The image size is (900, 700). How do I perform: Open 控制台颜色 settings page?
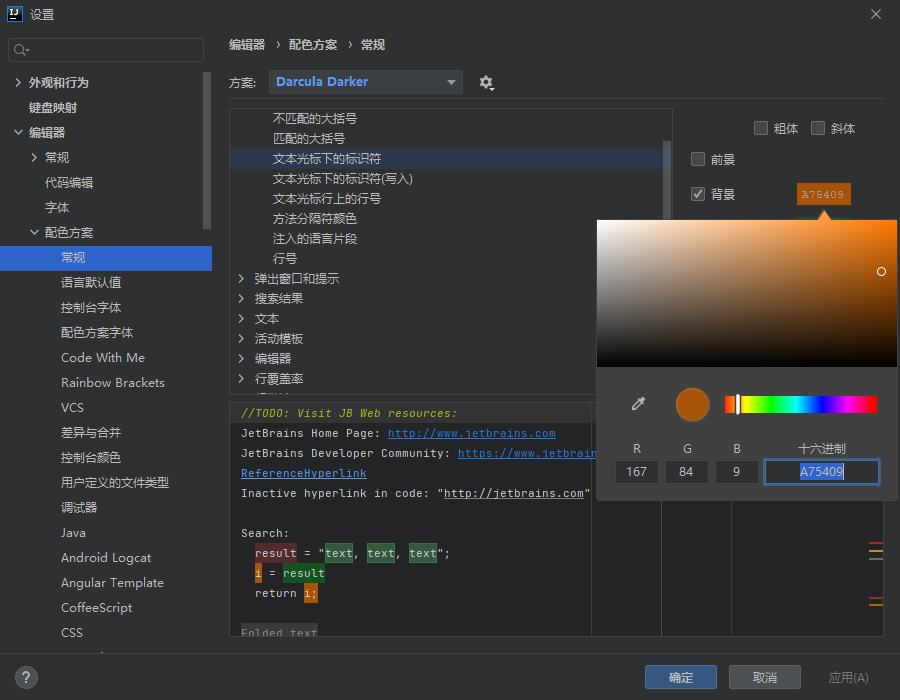tap(91, 457)
